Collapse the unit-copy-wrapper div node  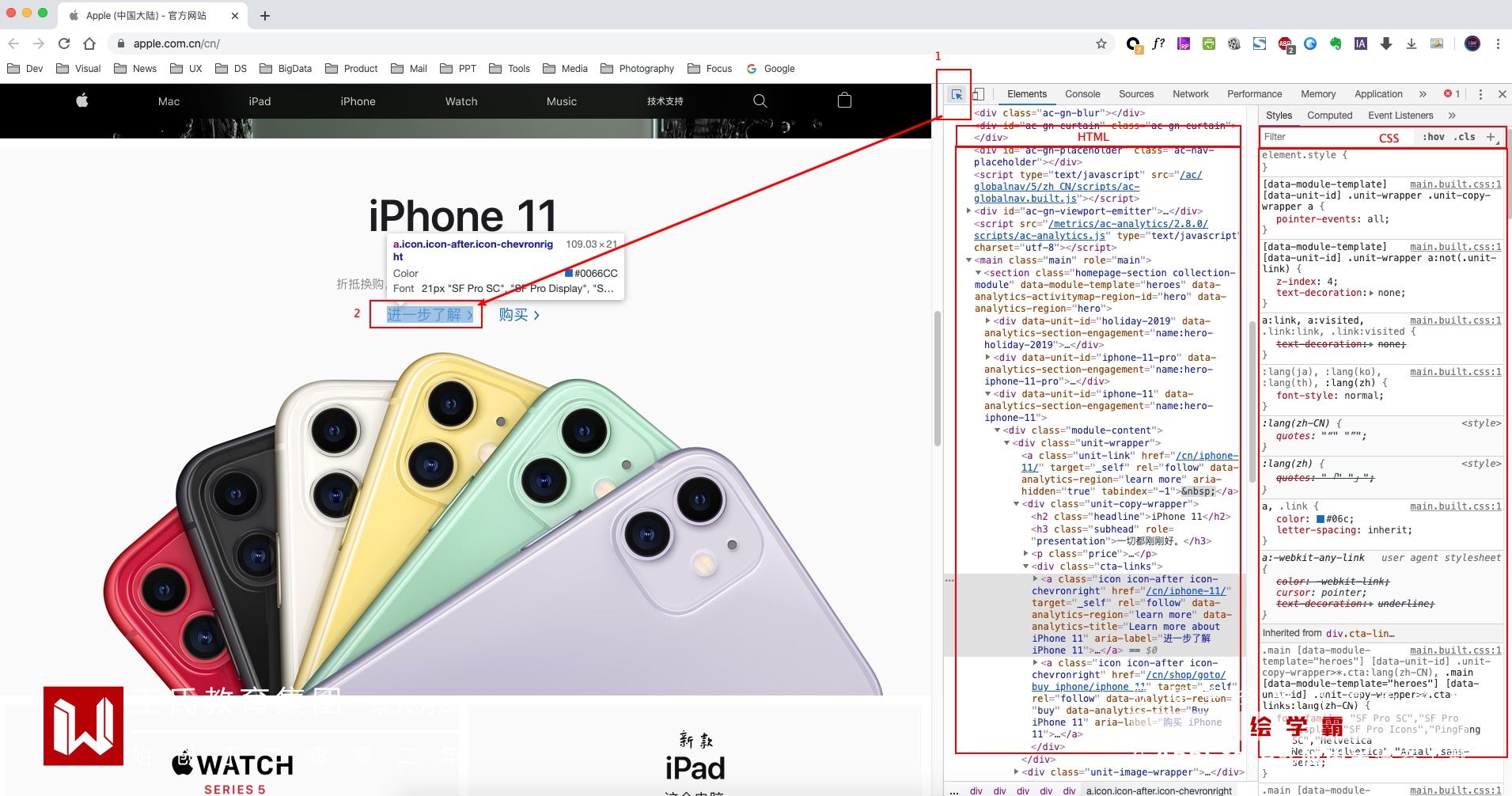[x=1017, y=504]
